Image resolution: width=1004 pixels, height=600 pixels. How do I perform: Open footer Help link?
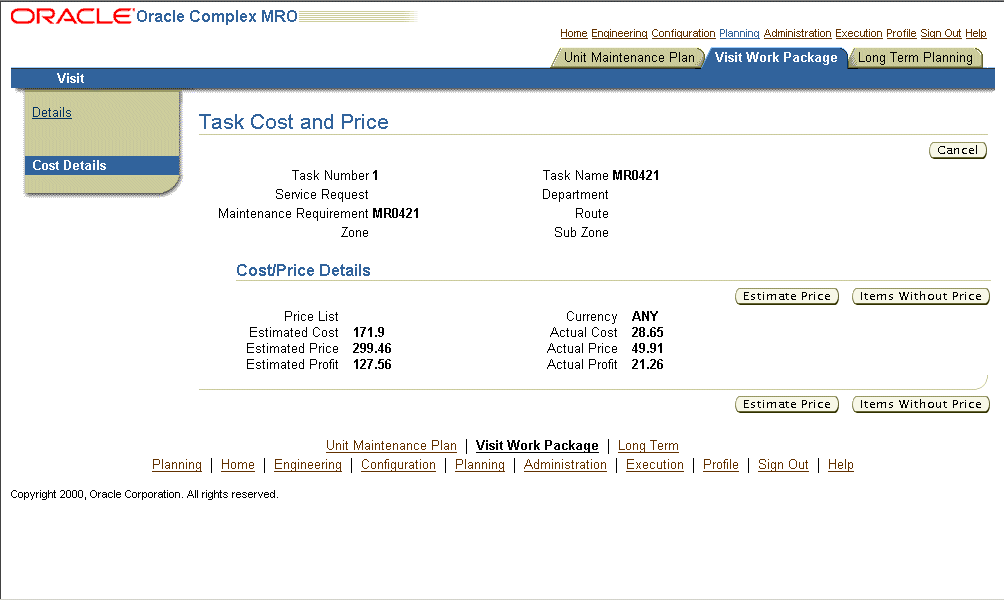(x=841, y=465)
